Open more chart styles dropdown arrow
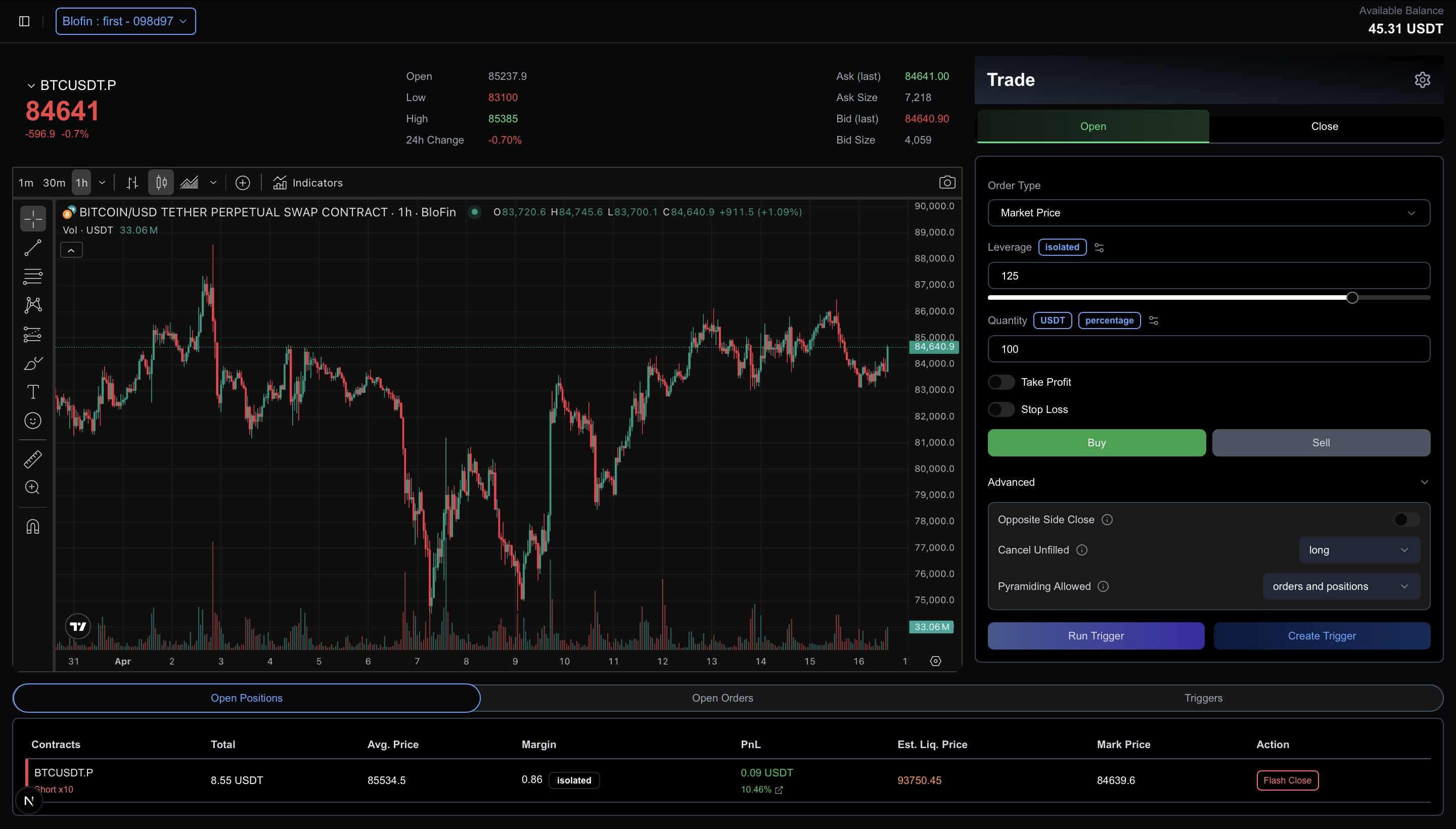This screenshot has width=1456, height=829. [213, 183]
